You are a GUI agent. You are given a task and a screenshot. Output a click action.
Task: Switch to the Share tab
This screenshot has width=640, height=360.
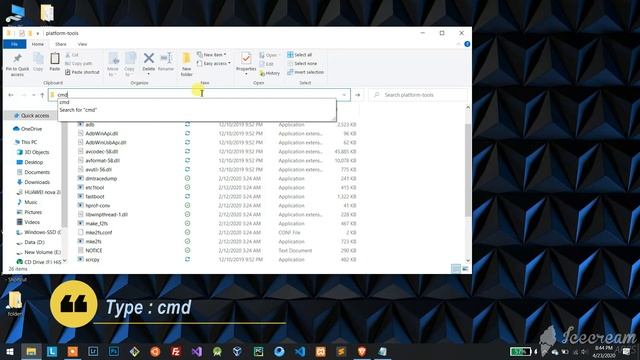click(x=61, y=44)
